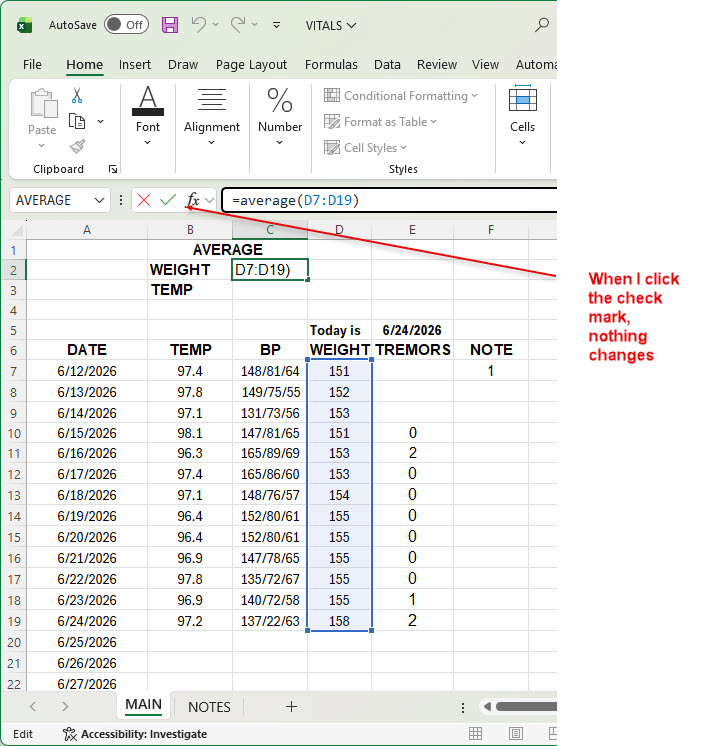Cancel the formula entry with X
The width and height of the screenshot is (710, 746).
pyautogui.click(x=144, y=200)
